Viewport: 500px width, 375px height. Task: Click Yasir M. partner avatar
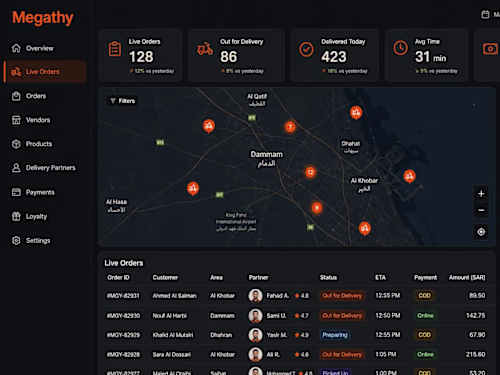pos(255,335)
